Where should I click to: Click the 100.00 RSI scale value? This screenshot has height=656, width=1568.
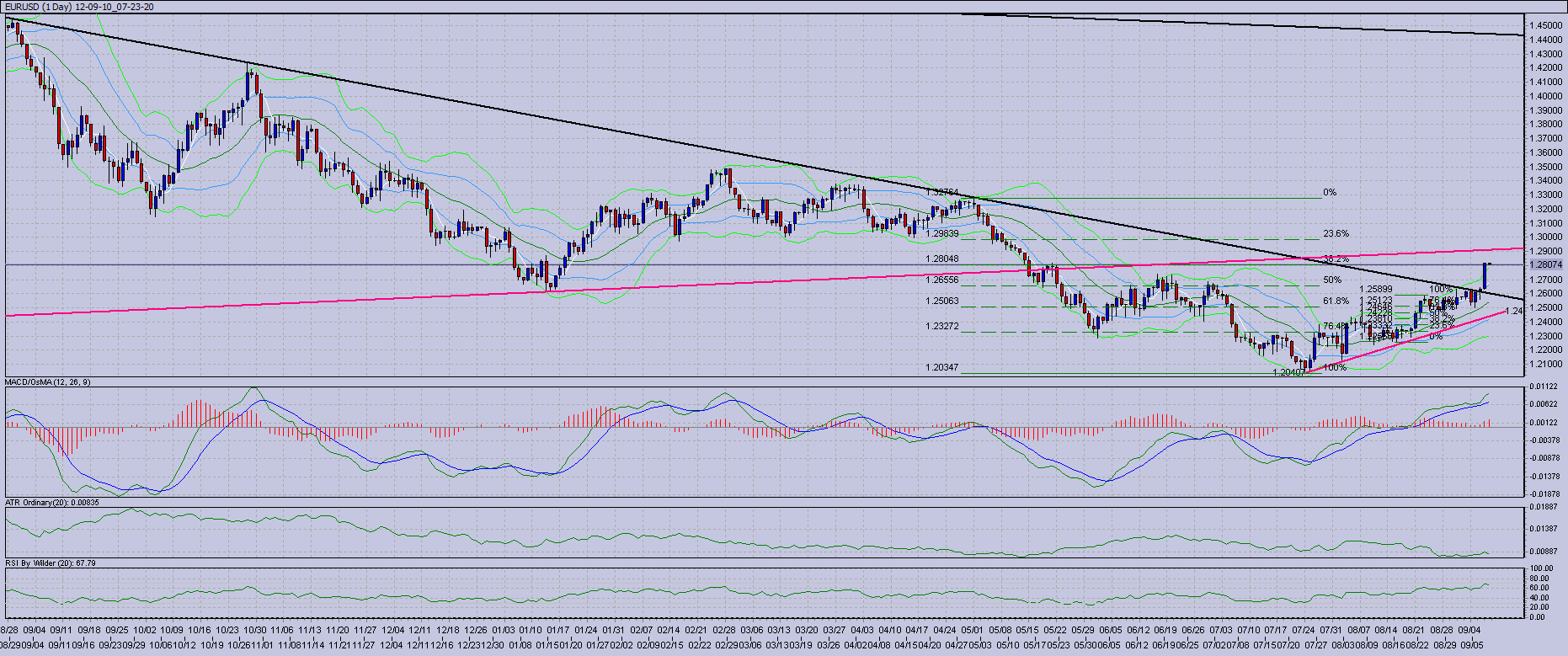pyautogui.click(x=1543, y=569)
